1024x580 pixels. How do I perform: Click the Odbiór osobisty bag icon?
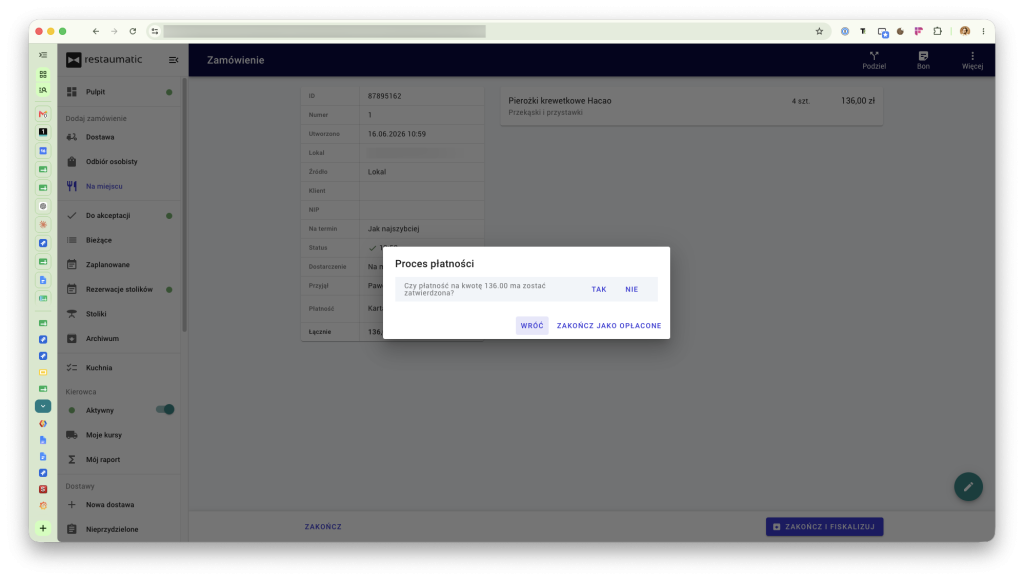(x=72, y=161)
